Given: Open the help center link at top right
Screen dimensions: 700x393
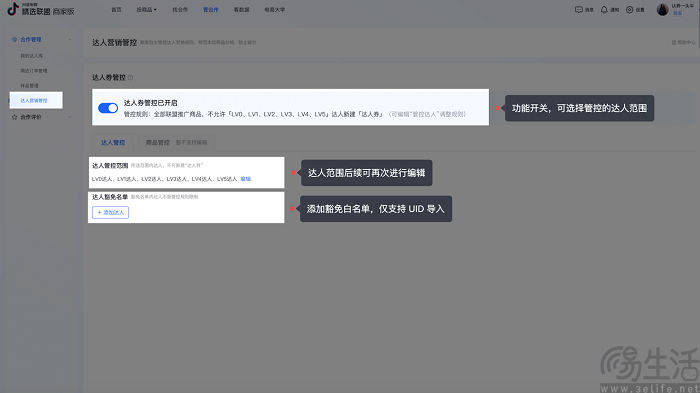Looking at the screenshot, I should (x=683, y=42).
